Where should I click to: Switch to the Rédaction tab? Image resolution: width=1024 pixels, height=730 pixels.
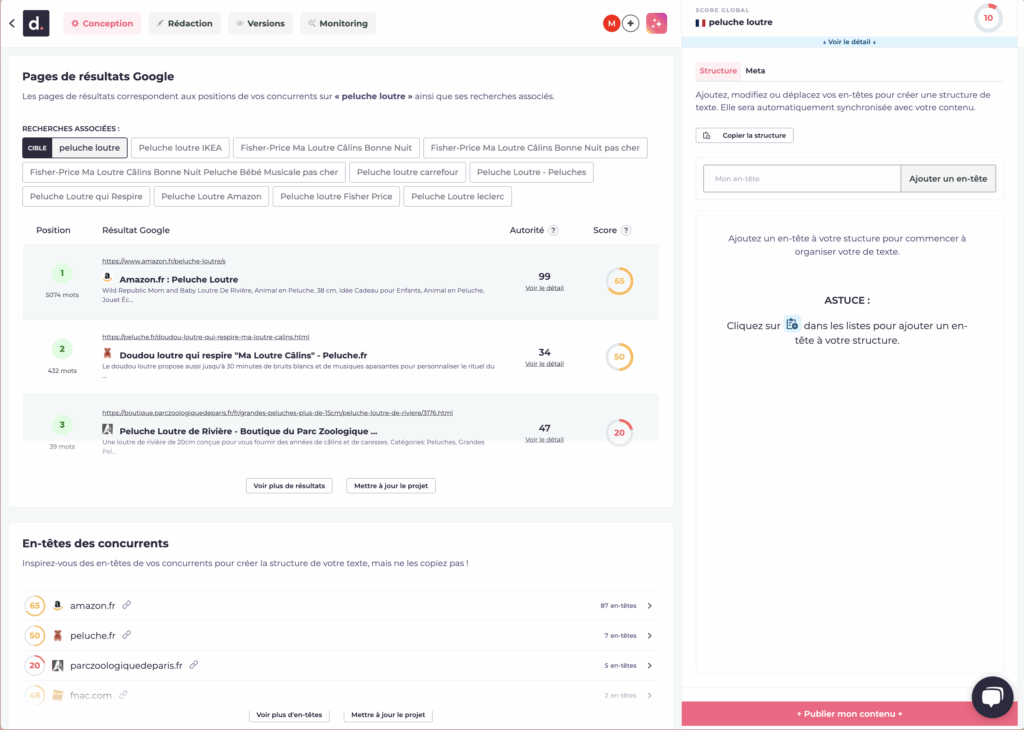[185, 24]
